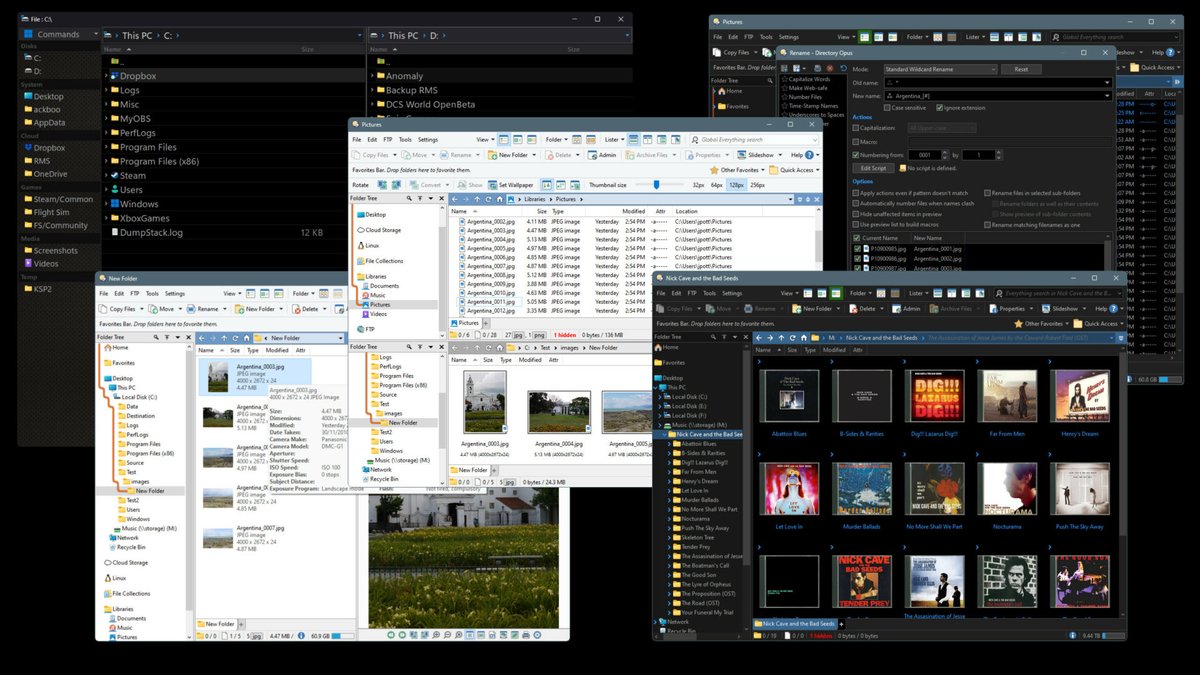The width and height of the screenshot is (1200, 675).
Task: Open Settings menu in Nick Cave window
Action: click(x=732, y=293)
